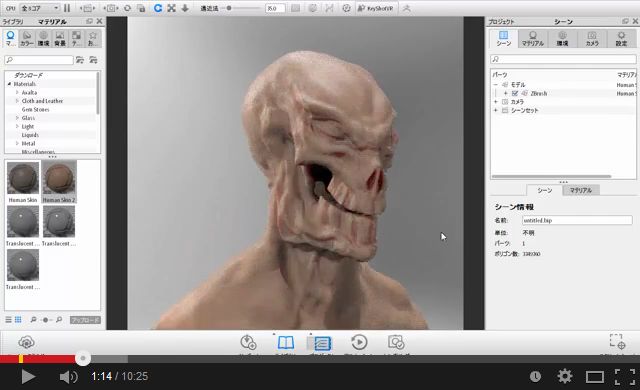Screen dimensions: 640x390
Task: Expand the カメラ node in the scene tree
Action: click(496, 102)
